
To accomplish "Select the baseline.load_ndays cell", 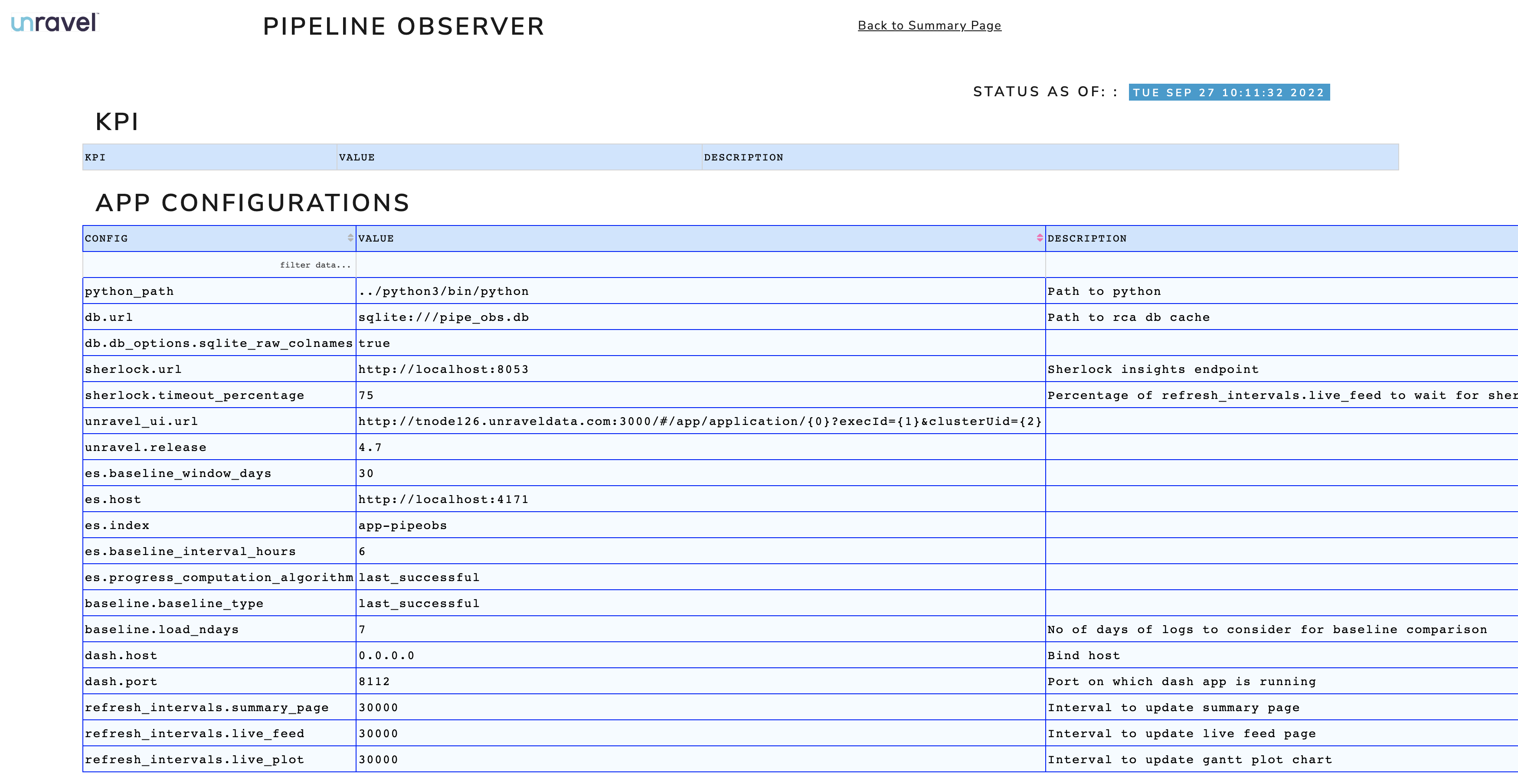I will click(219, 629).
